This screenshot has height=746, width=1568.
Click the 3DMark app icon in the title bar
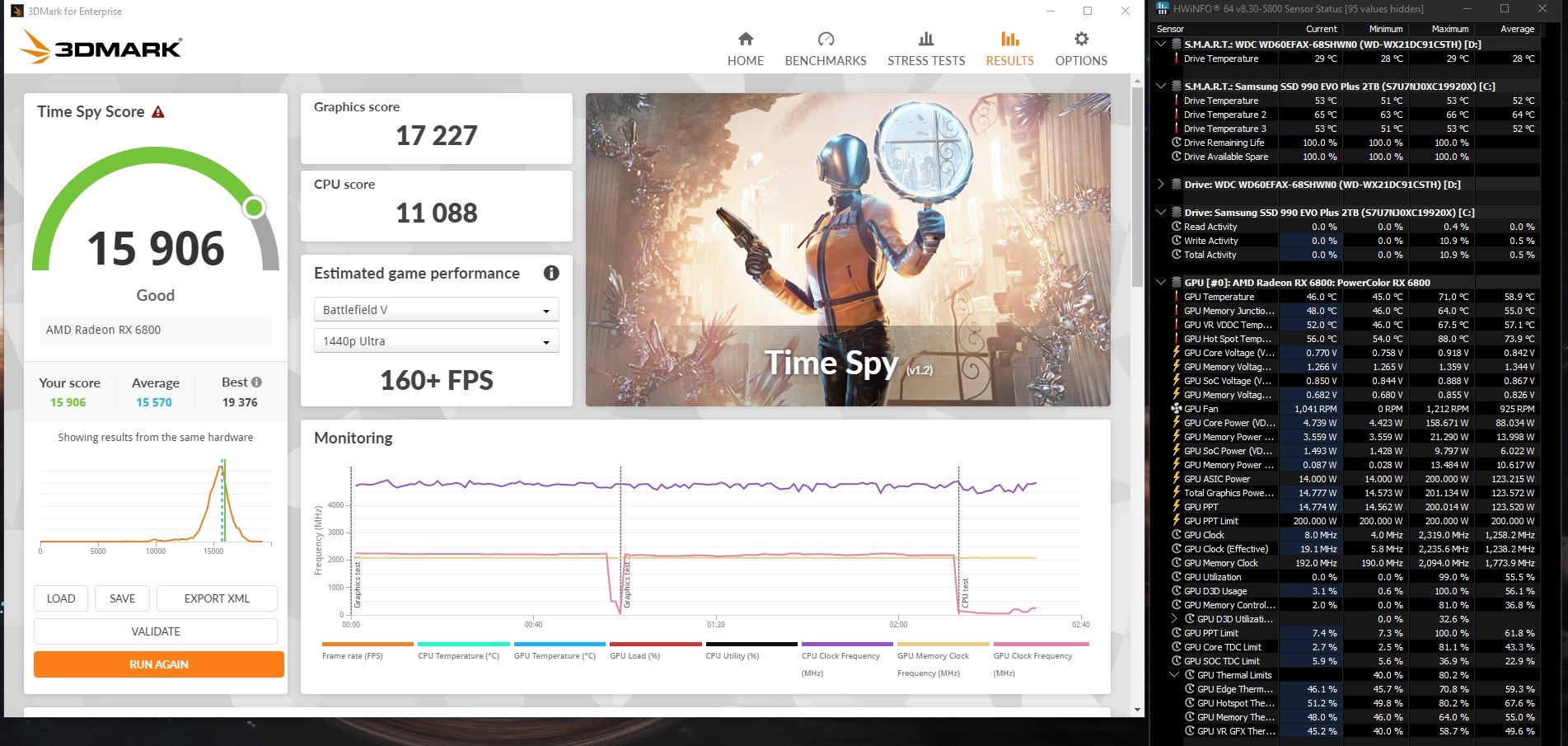[x=16, y=12]
